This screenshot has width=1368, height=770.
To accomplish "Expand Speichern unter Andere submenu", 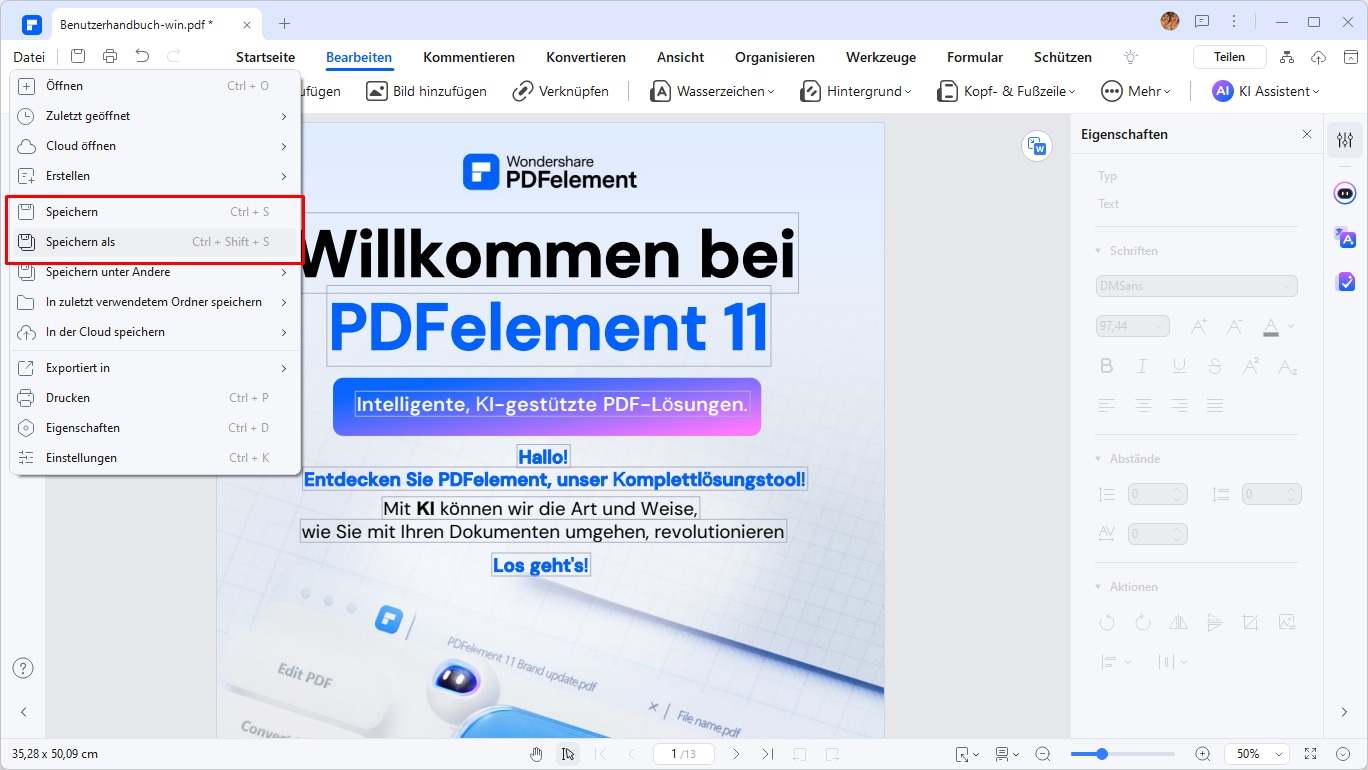I will point(284,272).
